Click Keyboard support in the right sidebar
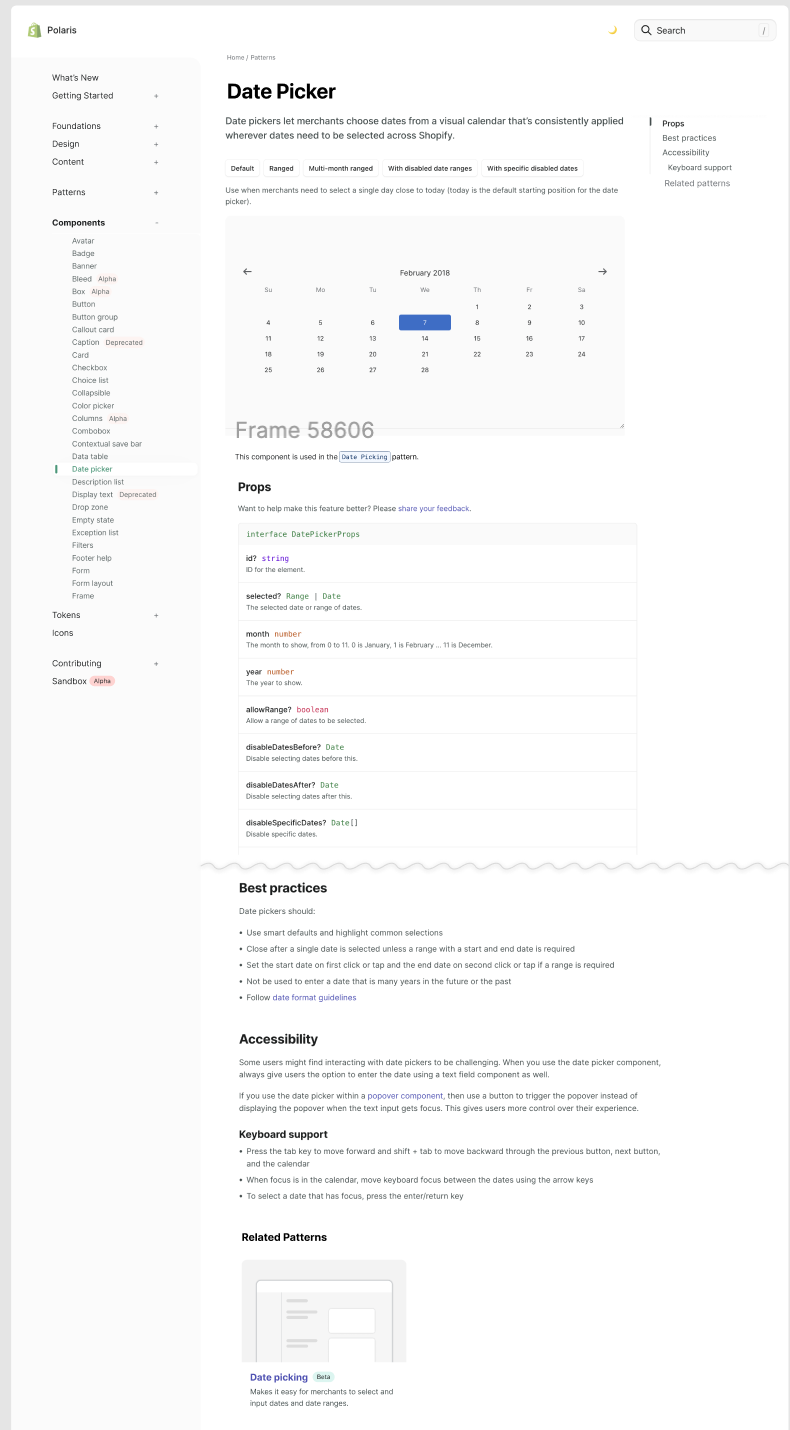Image resolution: width=790 pixels, height=1430 pixels. (699, 167)
